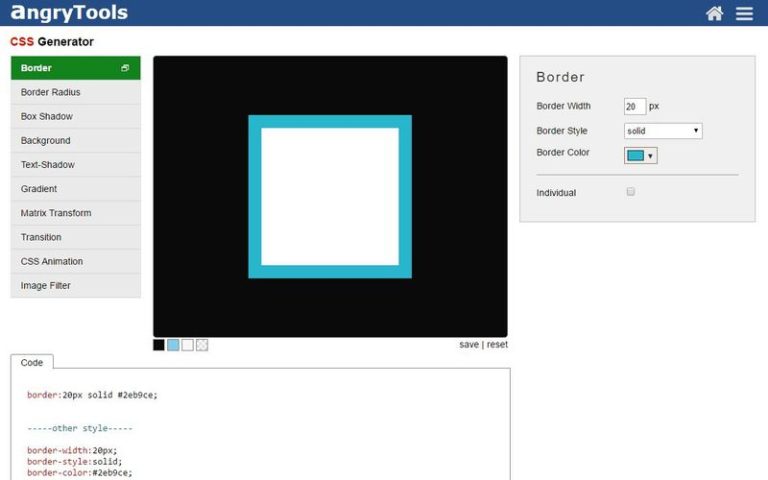Open the Border Style dropdown
The width and height of the screenshot is (768, 480).
pos(663,131)
